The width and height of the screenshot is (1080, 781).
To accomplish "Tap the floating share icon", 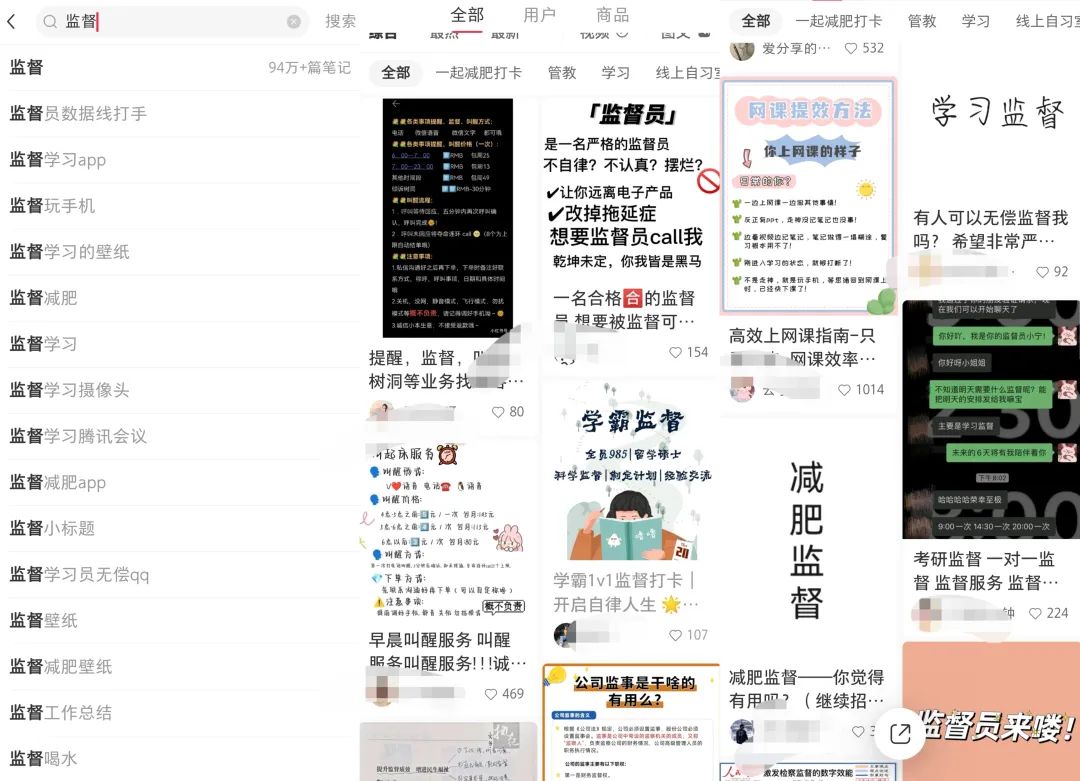I will 900,734.
